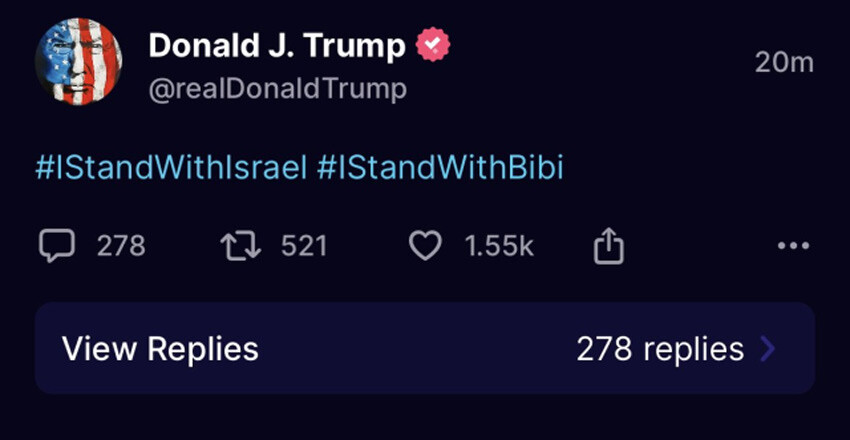
Task: Click empty space between share and more icons
Action: click(700, 246)
